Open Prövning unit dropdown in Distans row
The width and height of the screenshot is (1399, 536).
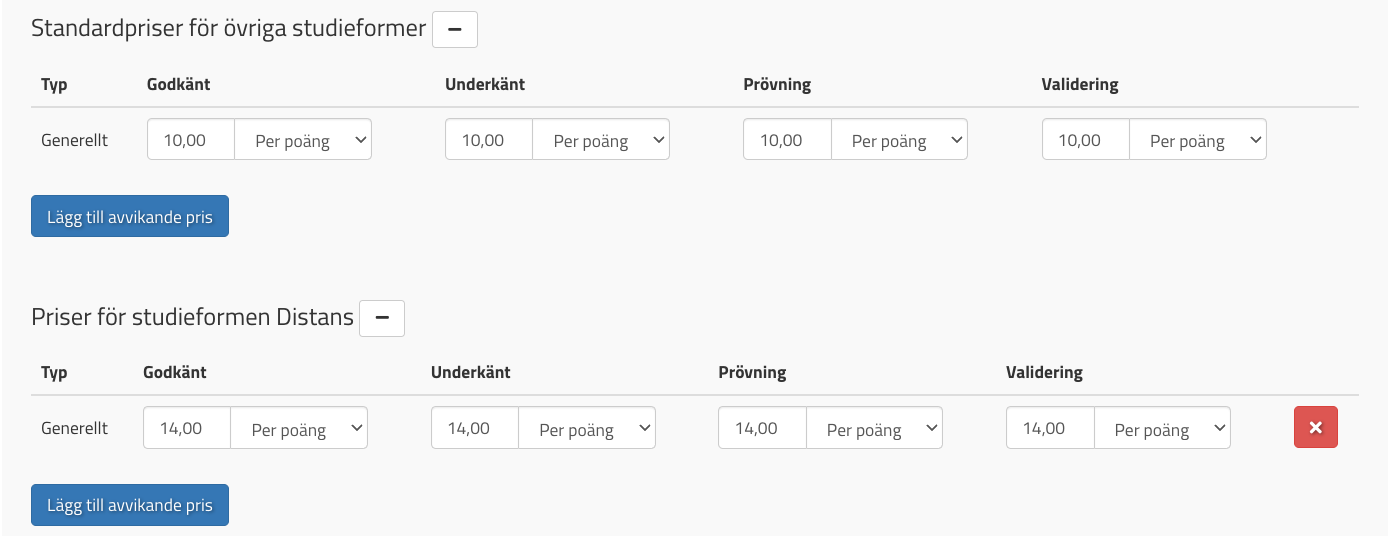pos(874,428)
